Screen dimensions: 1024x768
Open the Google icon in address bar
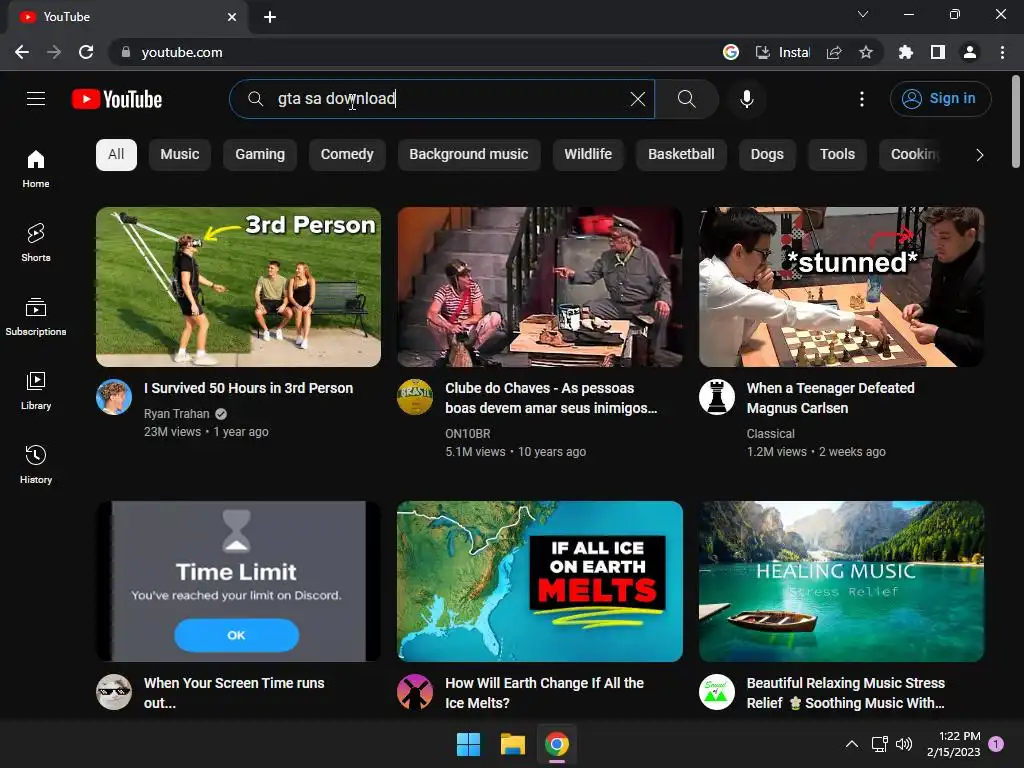(x=731, y=52)
